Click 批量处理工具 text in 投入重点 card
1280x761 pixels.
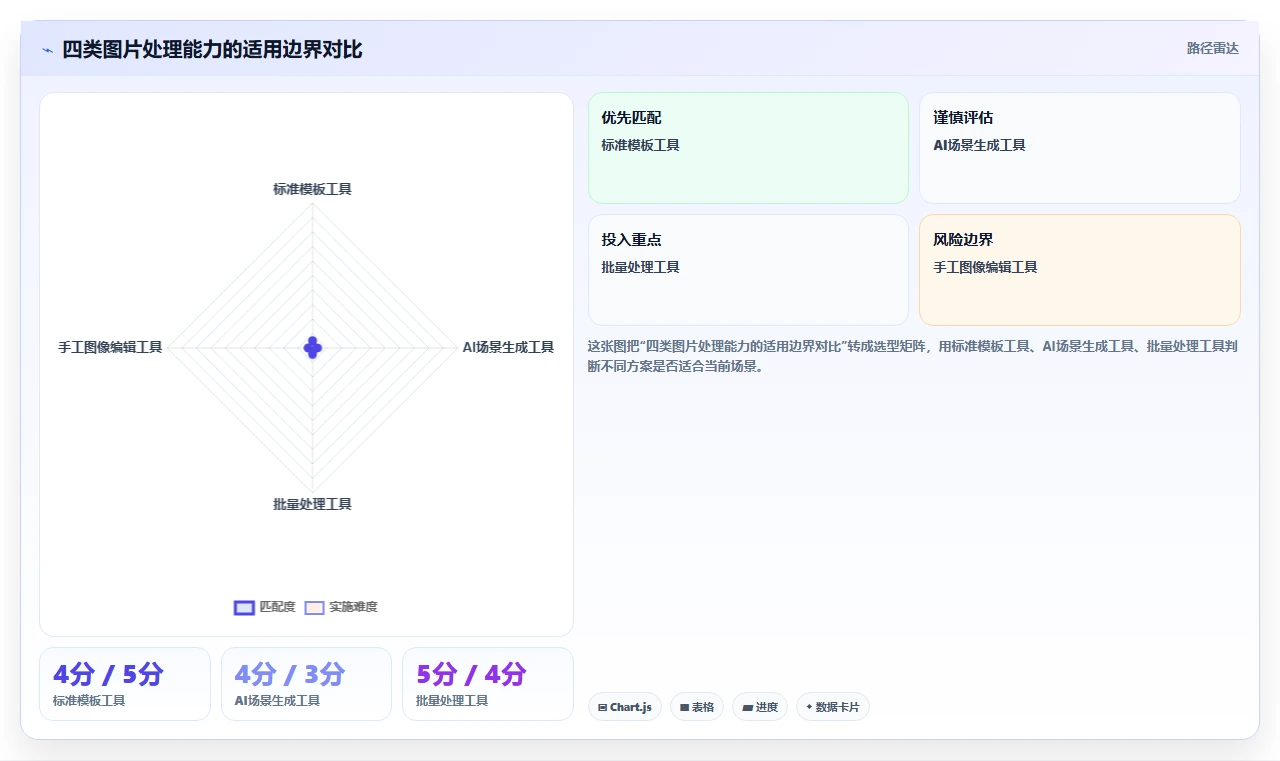(x=640, y=267)
